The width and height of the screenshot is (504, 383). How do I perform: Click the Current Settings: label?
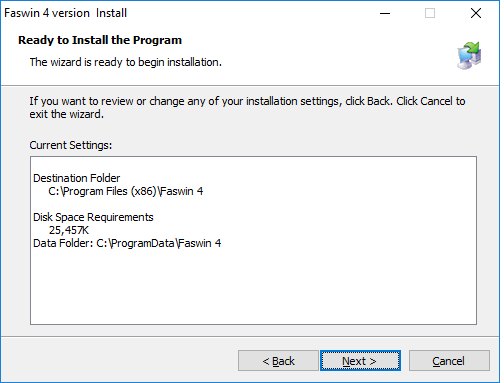(71, 145)
